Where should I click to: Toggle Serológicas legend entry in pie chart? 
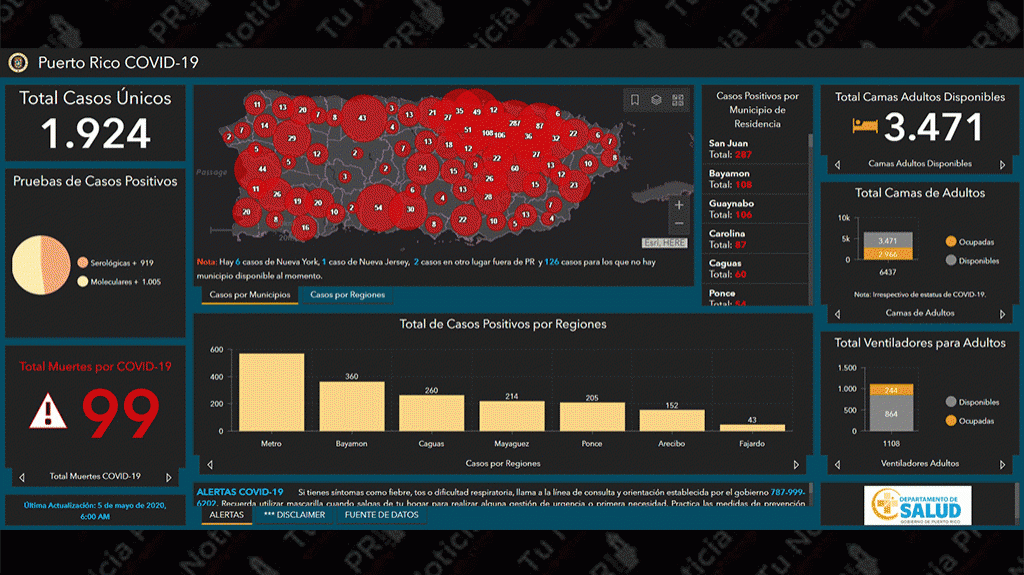click(83, 261)
